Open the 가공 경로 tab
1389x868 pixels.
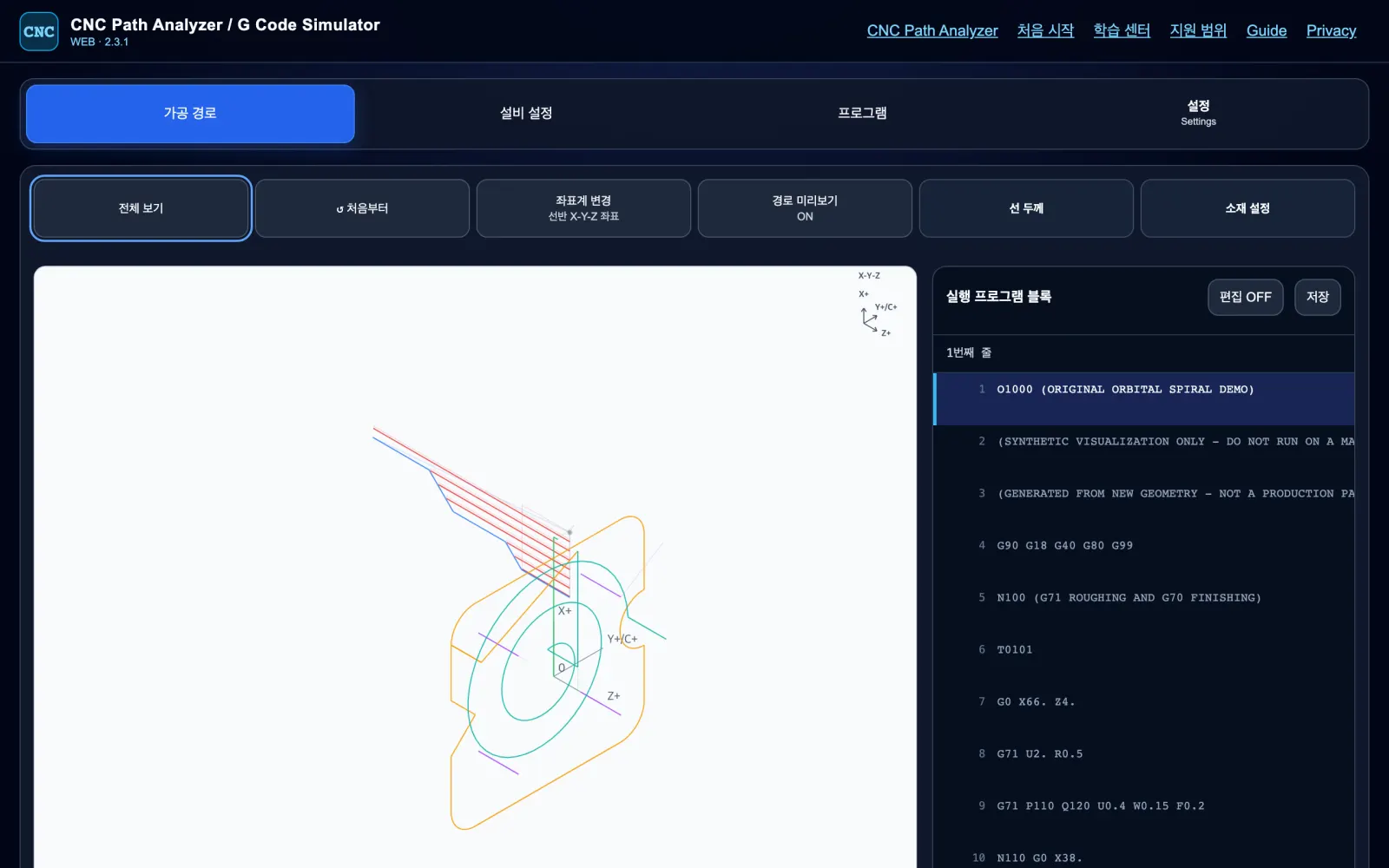[190, 113]
